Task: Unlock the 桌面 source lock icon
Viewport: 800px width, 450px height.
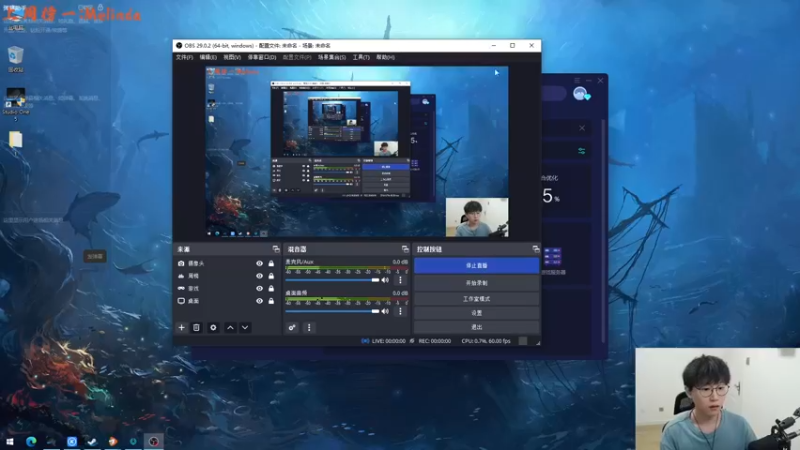Action: (271, 301)
